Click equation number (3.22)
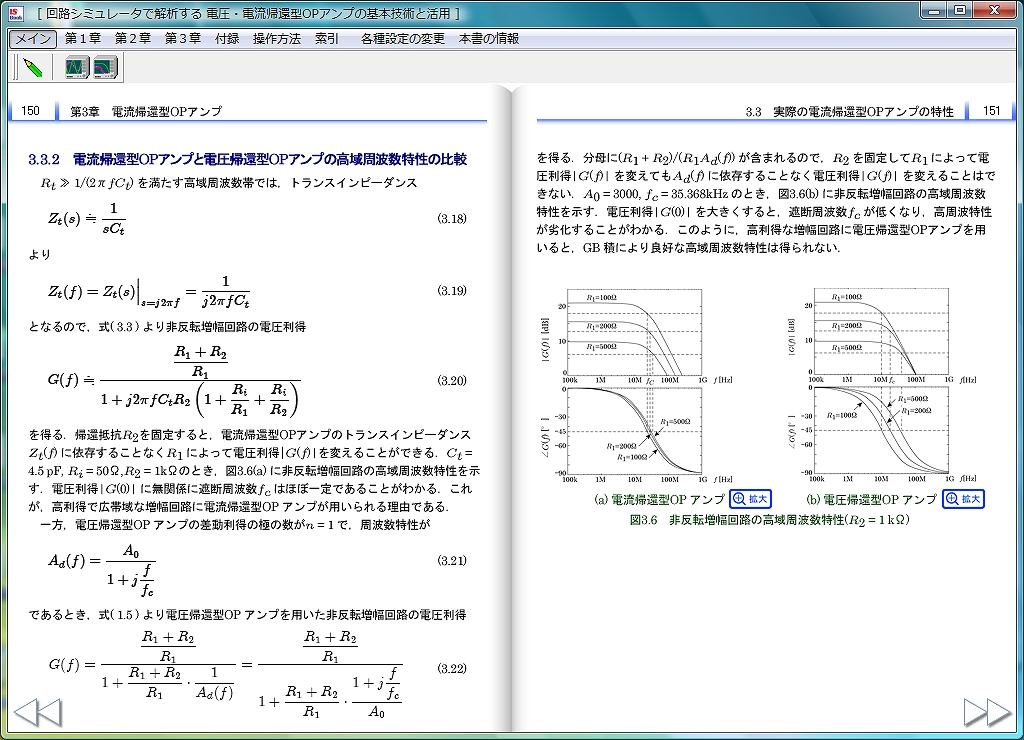Screen dimensions: 1024x740 coord(452,668)
